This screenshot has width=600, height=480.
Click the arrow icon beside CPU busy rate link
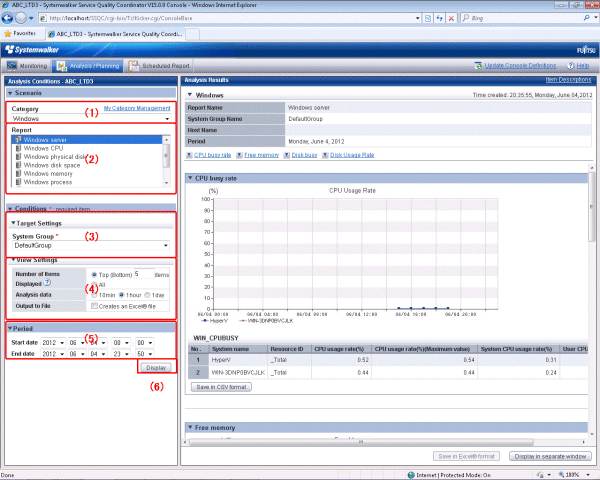point(189,155)
